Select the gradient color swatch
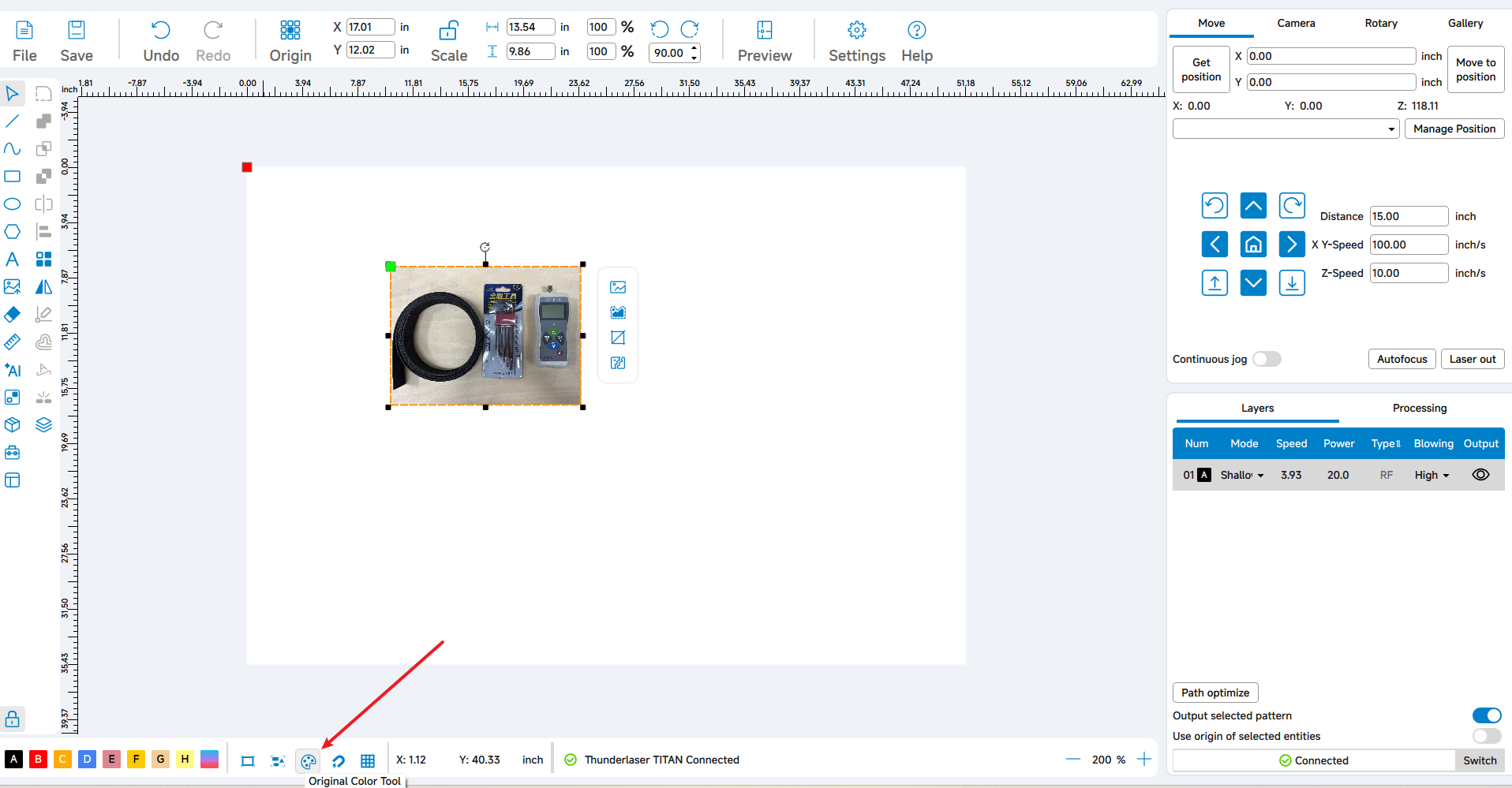1512x788 pixels. (x=209, y=759)
